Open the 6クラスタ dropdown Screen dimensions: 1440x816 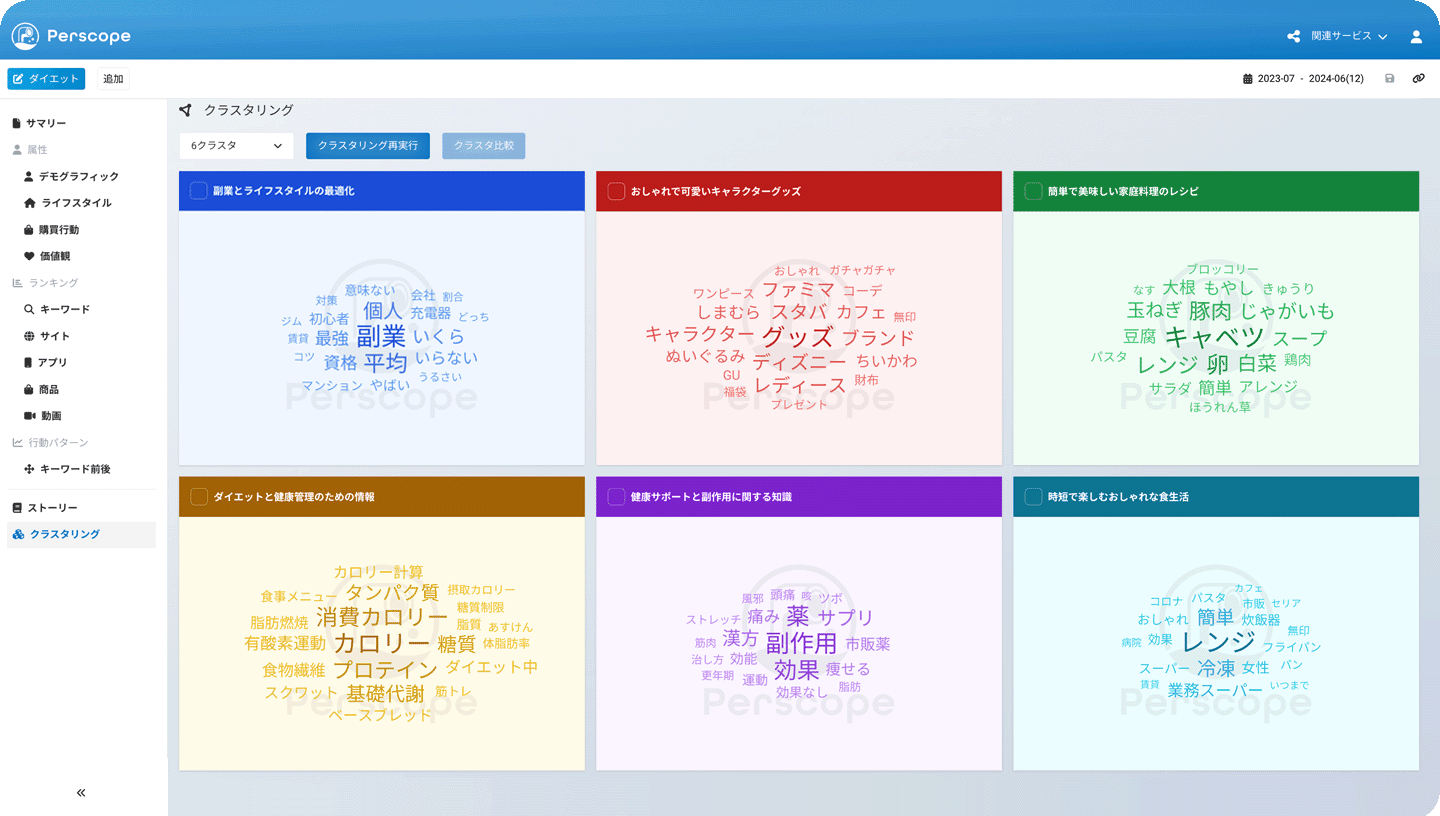[x=237, y=146]
